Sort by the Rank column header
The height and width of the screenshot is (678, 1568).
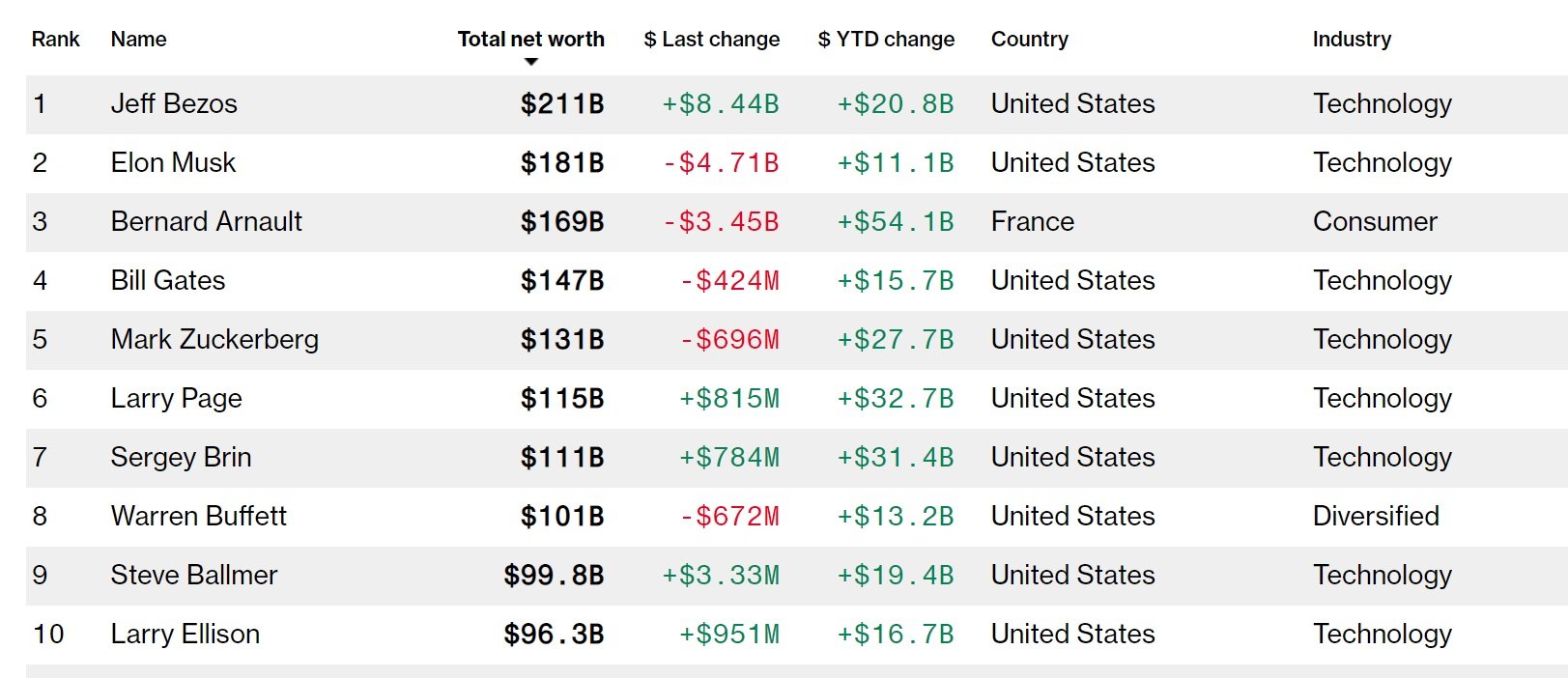(55, 40)
